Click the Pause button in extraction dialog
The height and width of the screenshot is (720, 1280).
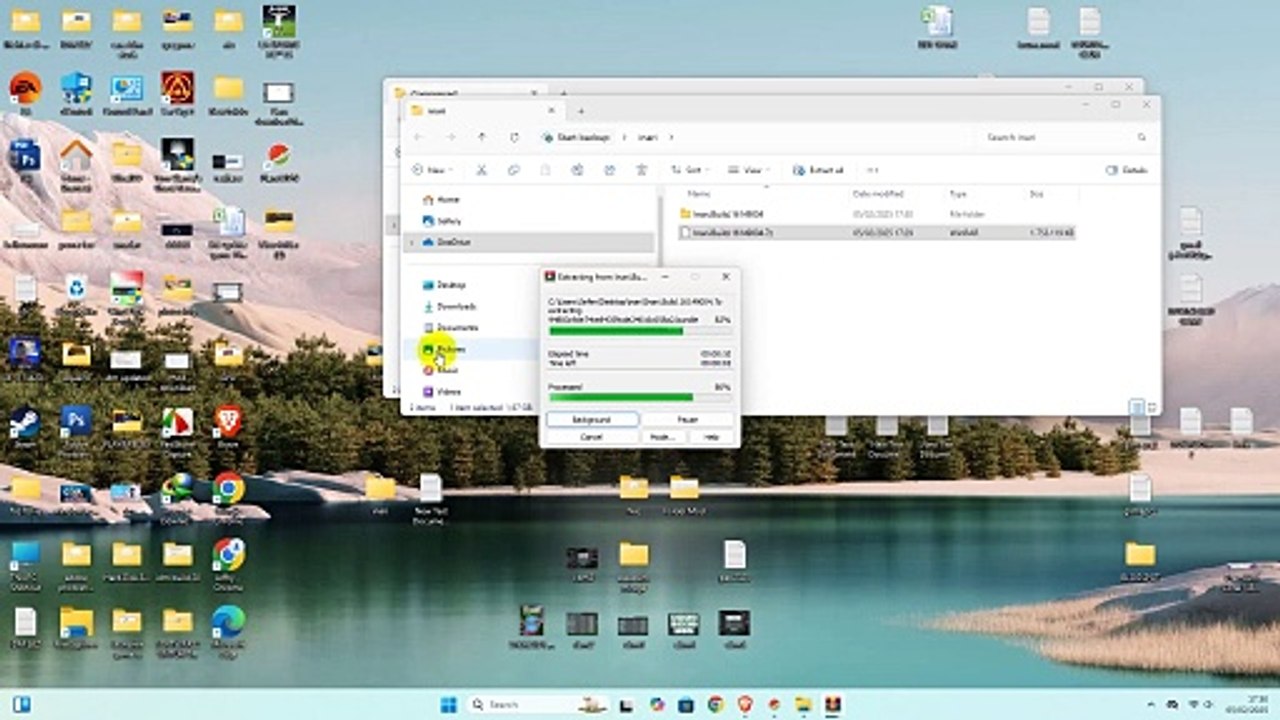[687, 420]
